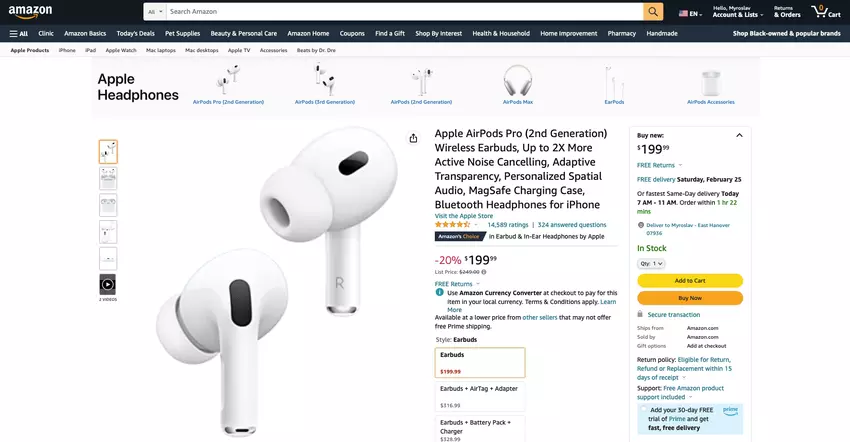This screenshot has width=850, height=442.
Task: Open the search category All dropdown
Action: [x=155, y=11]
